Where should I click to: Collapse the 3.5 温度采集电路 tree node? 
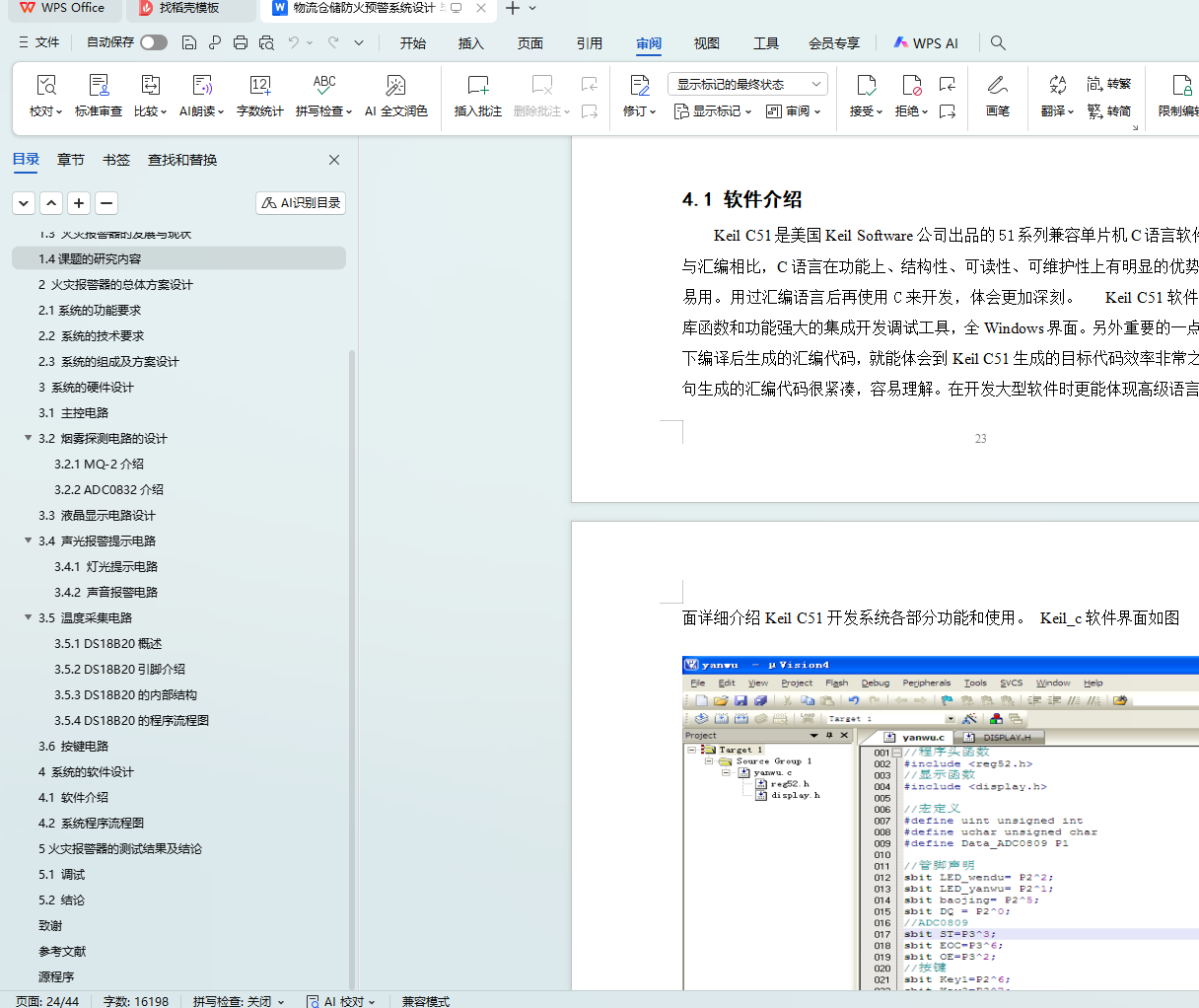tap(29, 617)
